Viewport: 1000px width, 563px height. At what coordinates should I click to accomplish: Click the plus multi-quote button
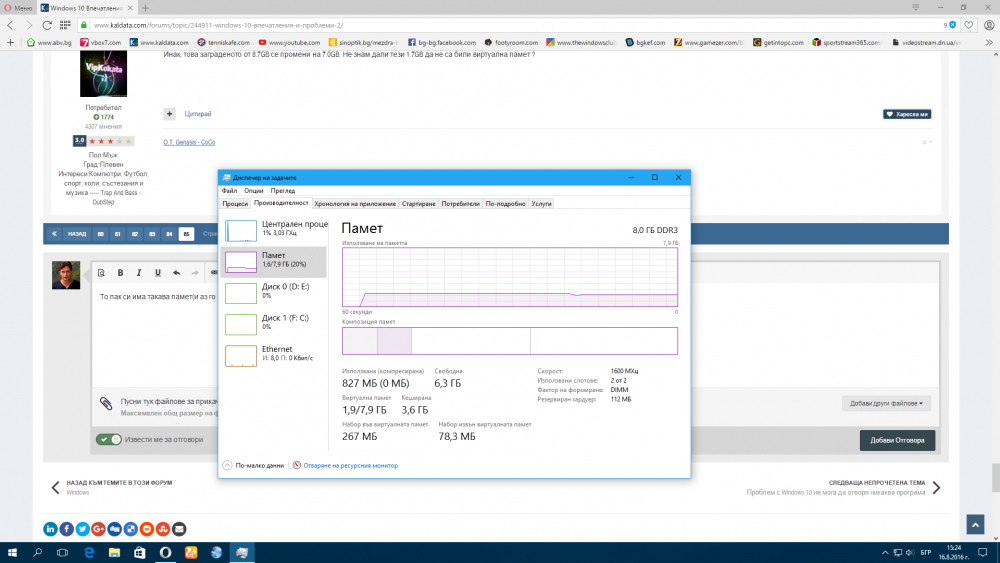(169, 113)
